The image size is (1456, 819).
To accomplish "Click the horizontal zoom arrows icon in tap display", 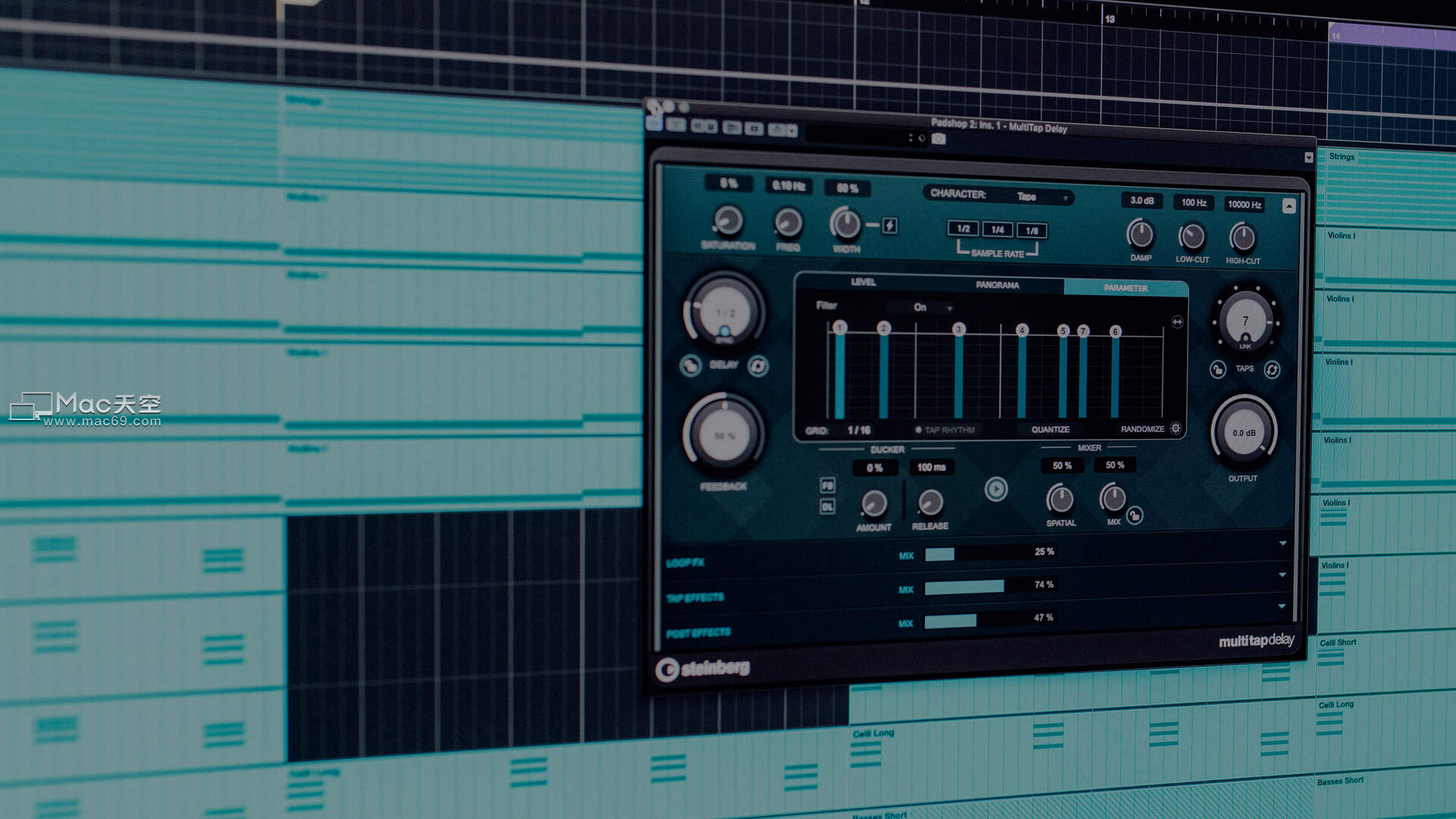I will (x=1177, y=322).
